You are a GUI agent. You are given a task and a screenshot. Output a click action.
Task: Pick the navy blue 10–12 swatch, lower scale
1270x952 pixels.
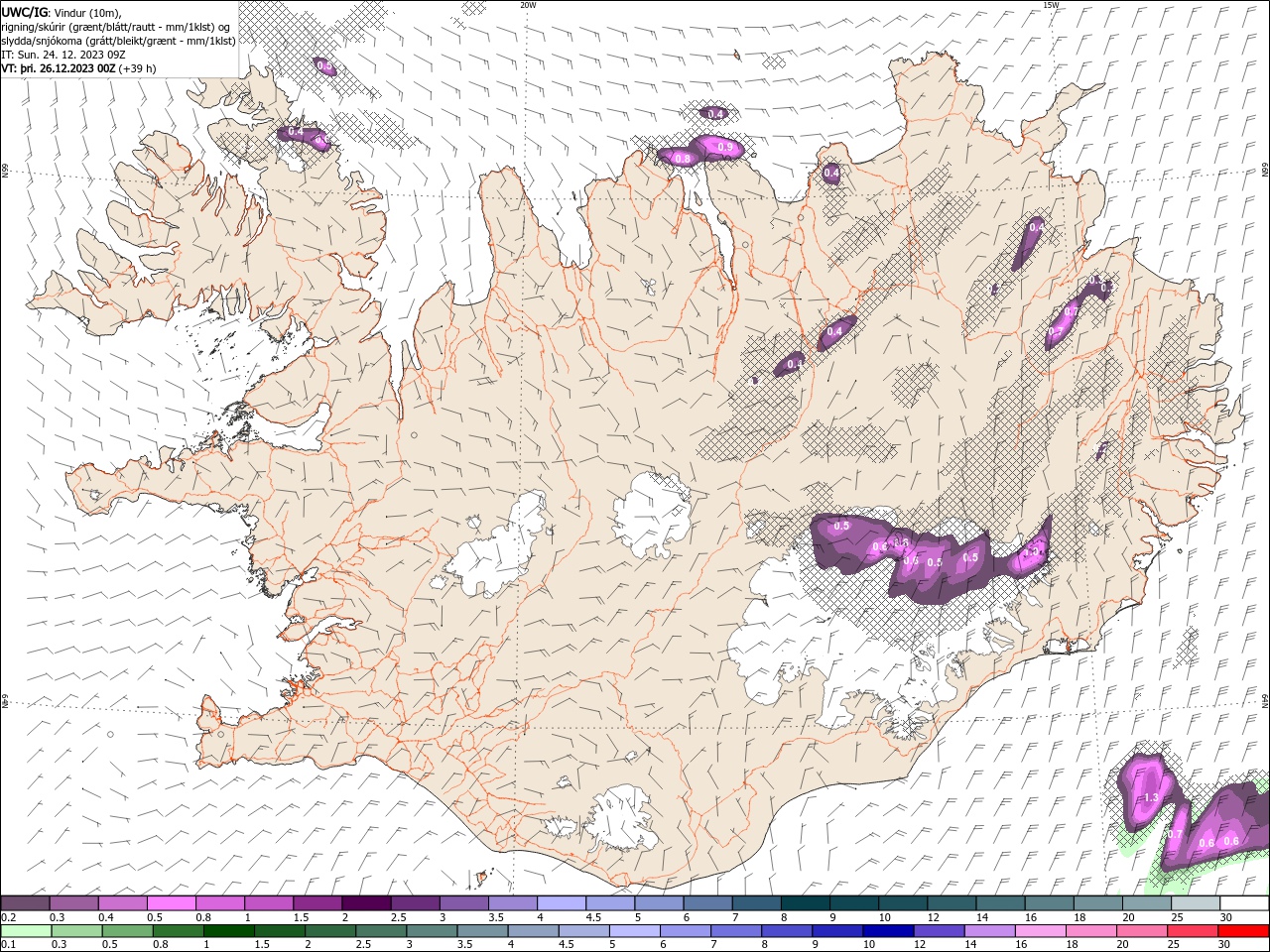tap(888, 931)
